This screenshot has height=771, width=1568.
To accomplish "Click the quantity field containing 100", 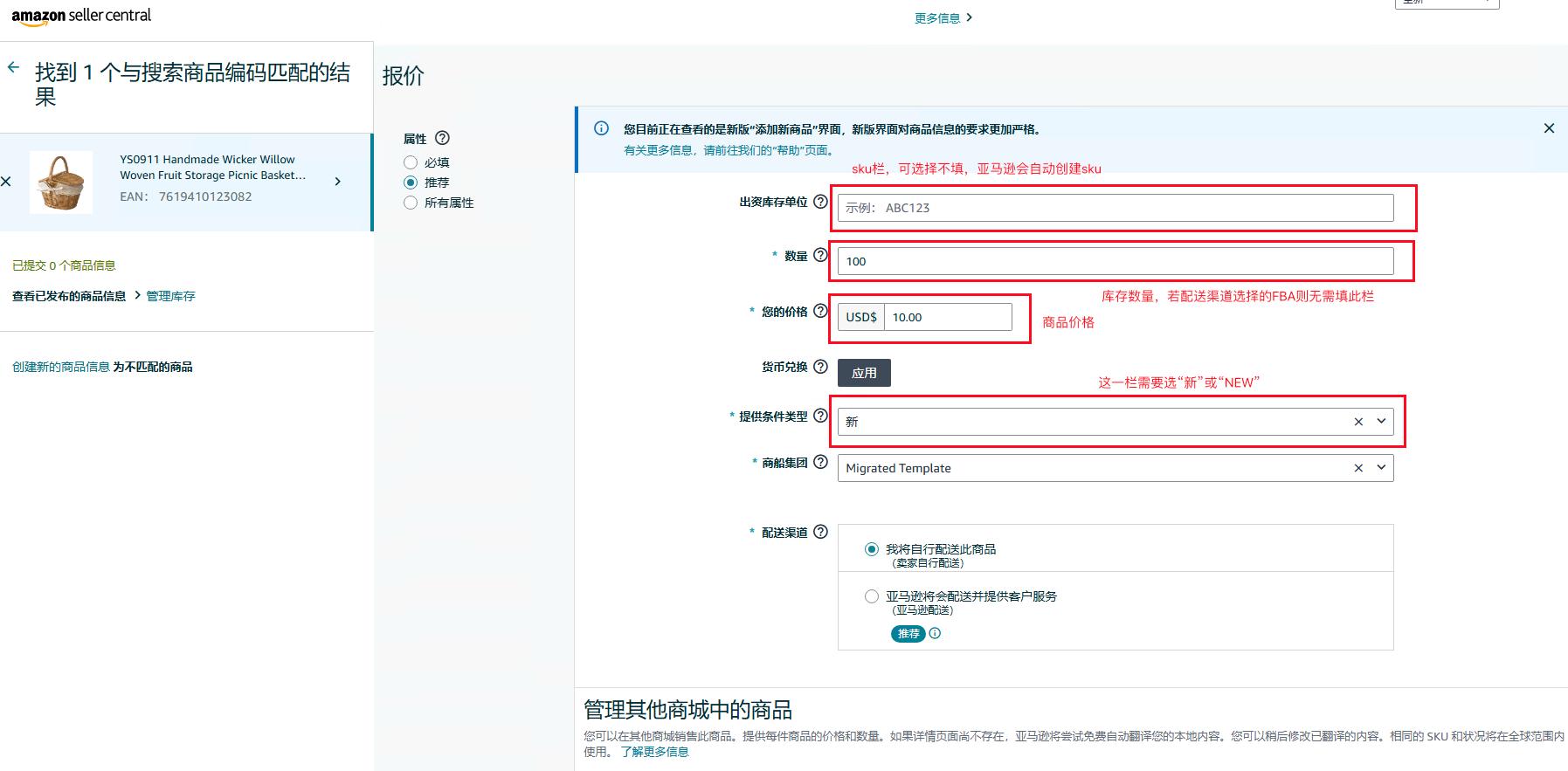I will (x=1116, y=261).
